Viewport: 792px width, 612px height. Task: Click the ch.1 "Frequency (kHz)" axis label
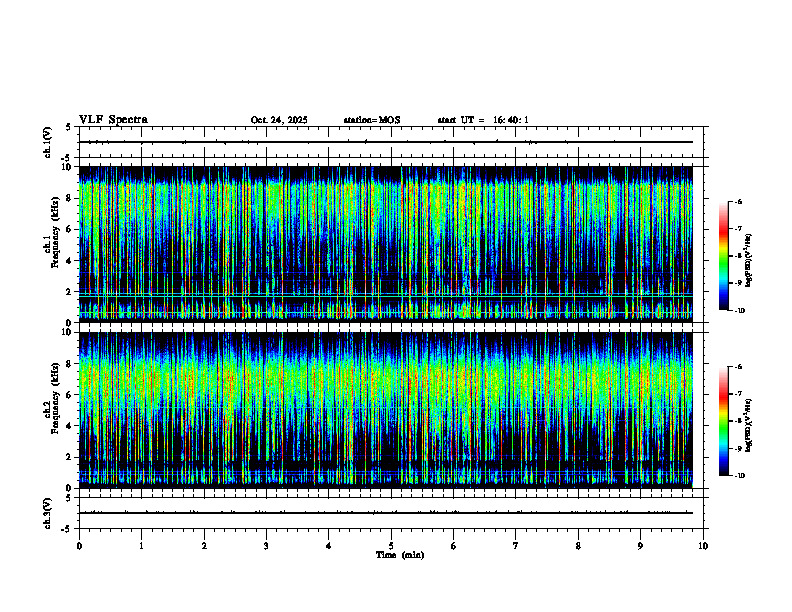[56, 232]
